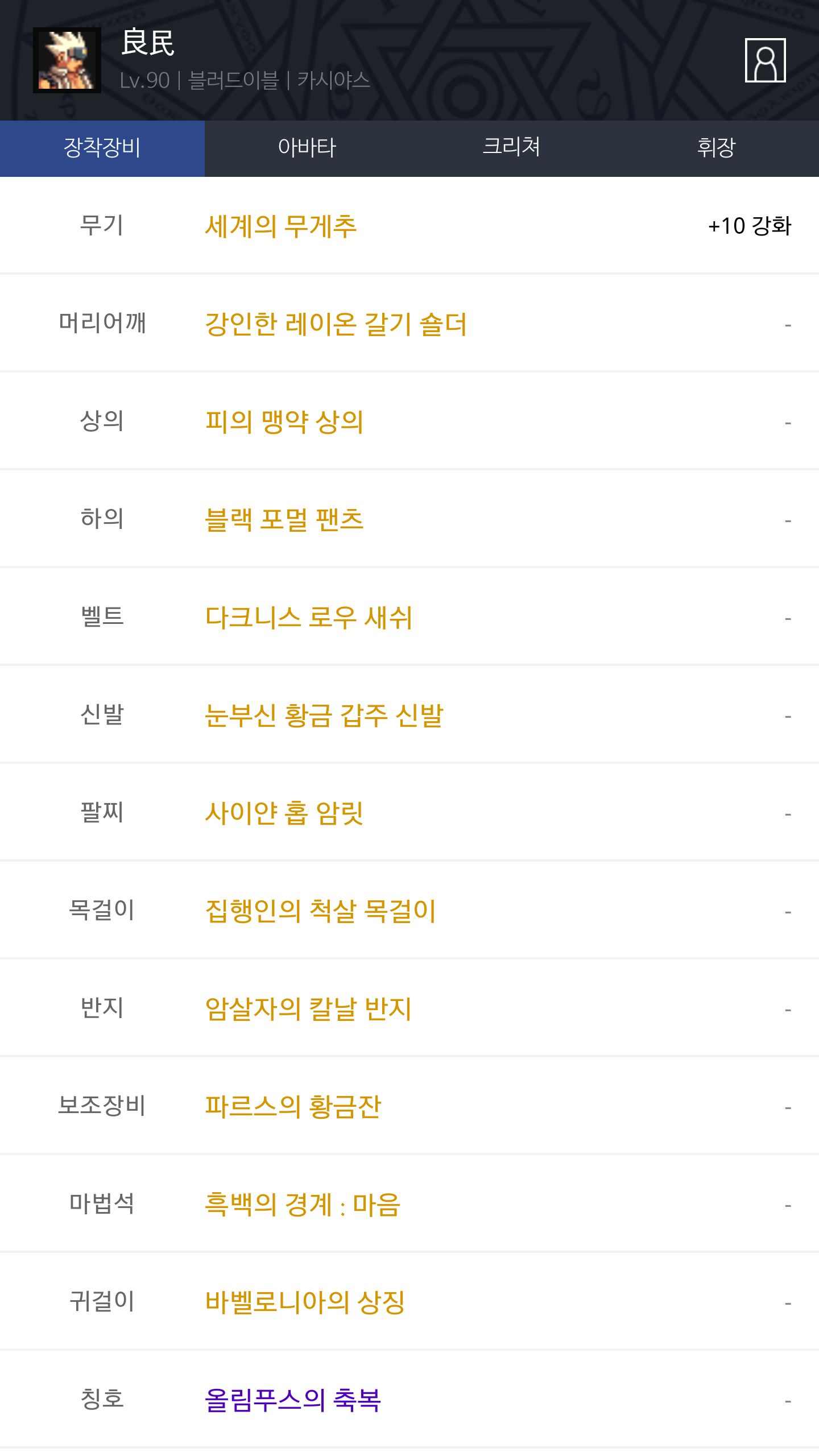Select top item 피의 맹약 상의
819x1456 pixels.
click(x=284, y=422)
